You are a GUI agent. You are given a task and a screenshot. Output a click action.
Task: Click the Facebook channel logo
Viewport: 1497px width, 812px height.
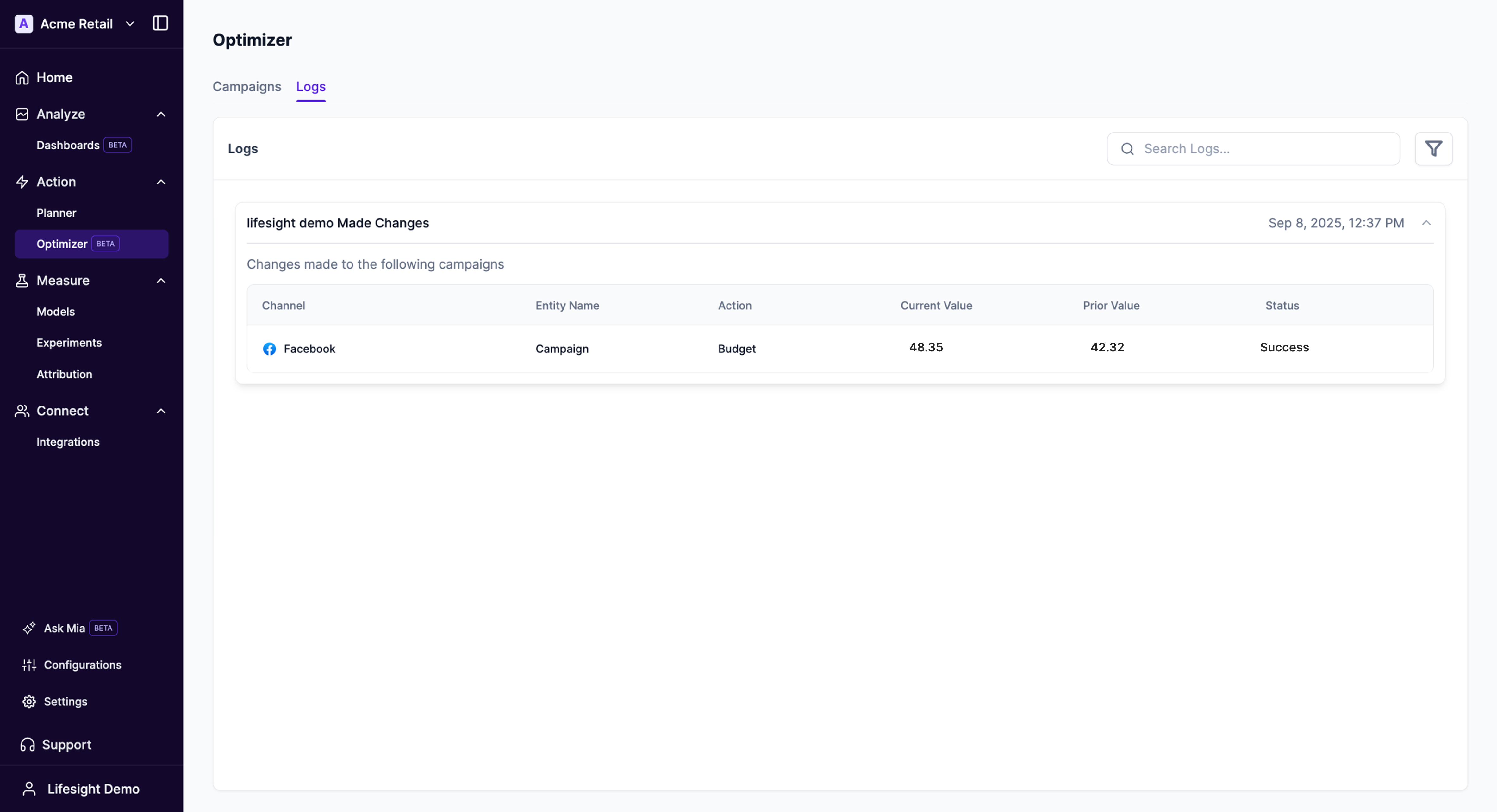click(269, 349)
